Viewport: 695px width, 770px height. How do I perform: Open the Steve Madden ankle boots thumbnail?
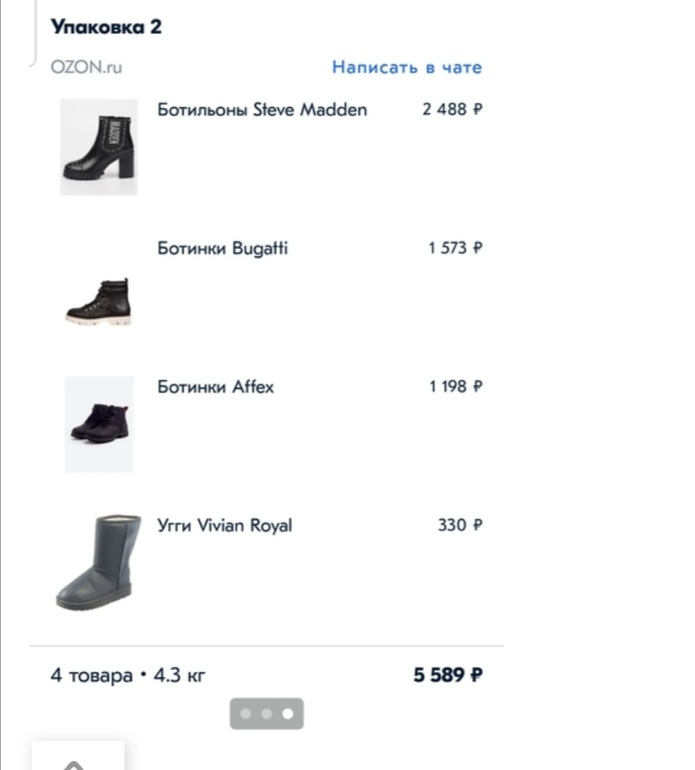coord(98,146)
